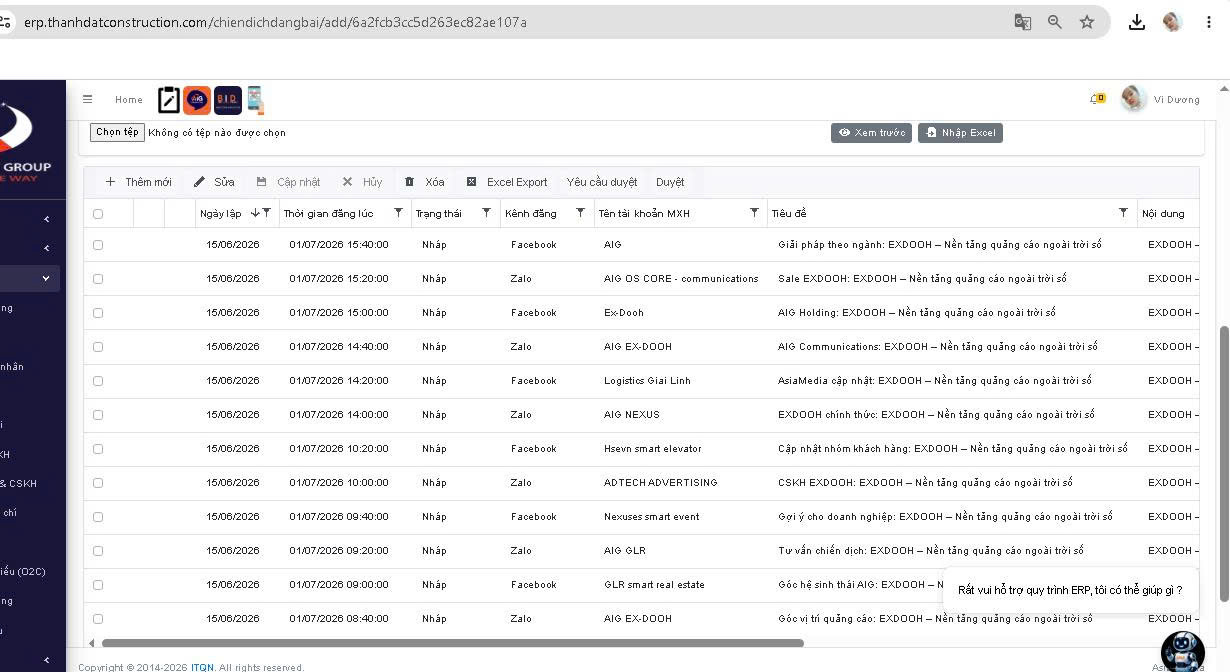Image resolution: width=1230 pixels, height=672 pixels.
Task: Click the Cập nhật toolbar button
Action: (x=288, y=182)
